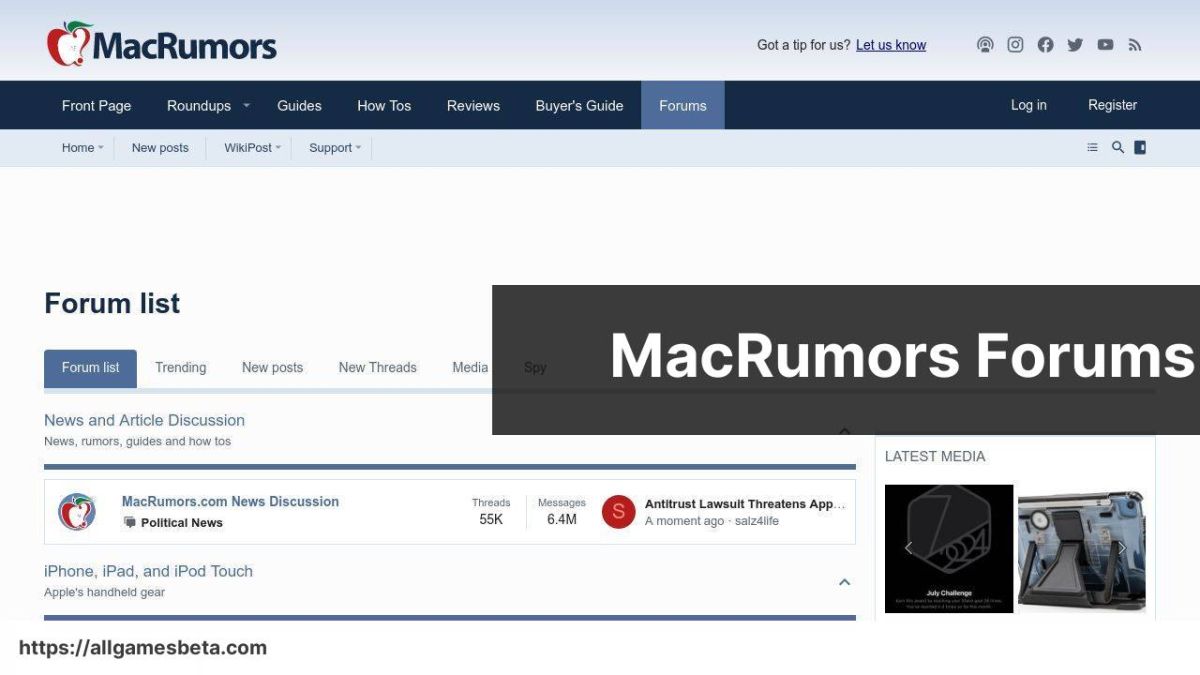The height and width of the screenshot is (675, 1200).
Task: Click the red S avatar of salz4life
Action: point(618,512)
